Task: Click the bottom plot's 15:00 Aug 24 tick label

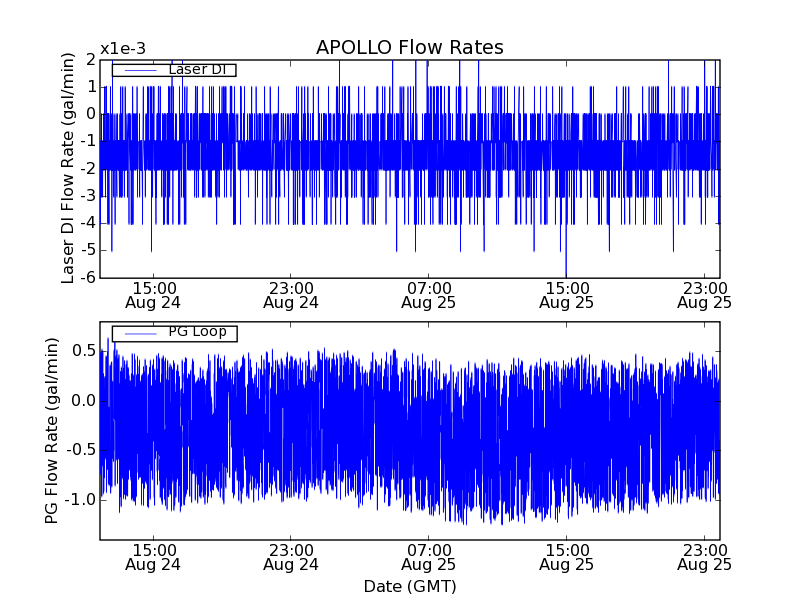Action: pos(152,557)
